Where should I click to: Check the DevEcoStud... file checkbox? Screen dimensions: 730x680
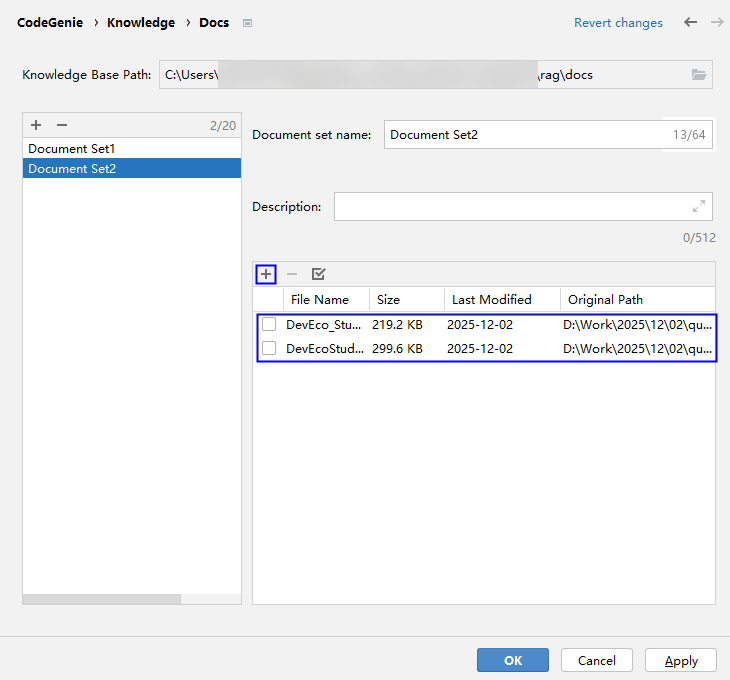(x=269, y=348)
